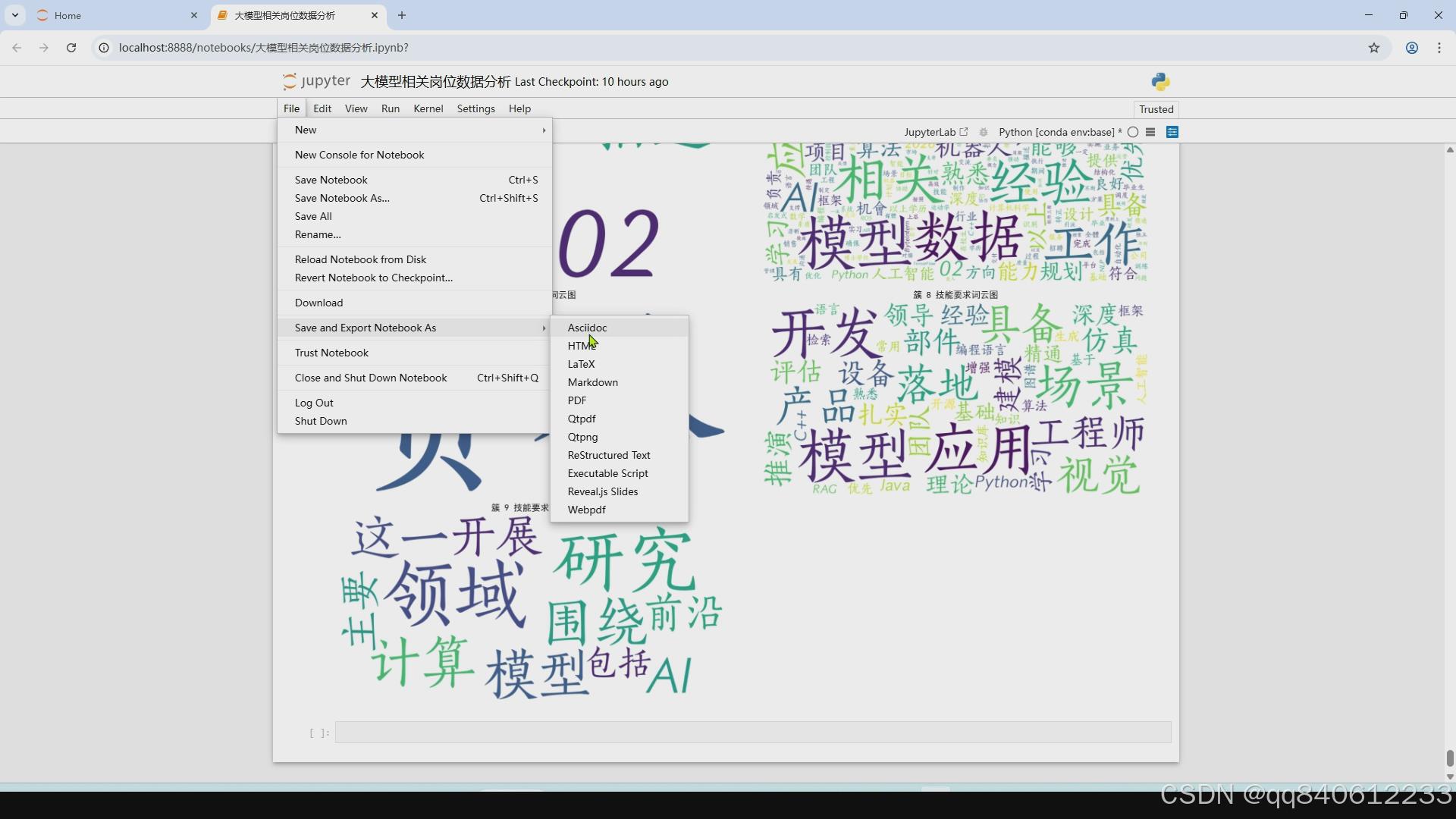
Task: Click the debugger bug icon
Action: point(984,132)
